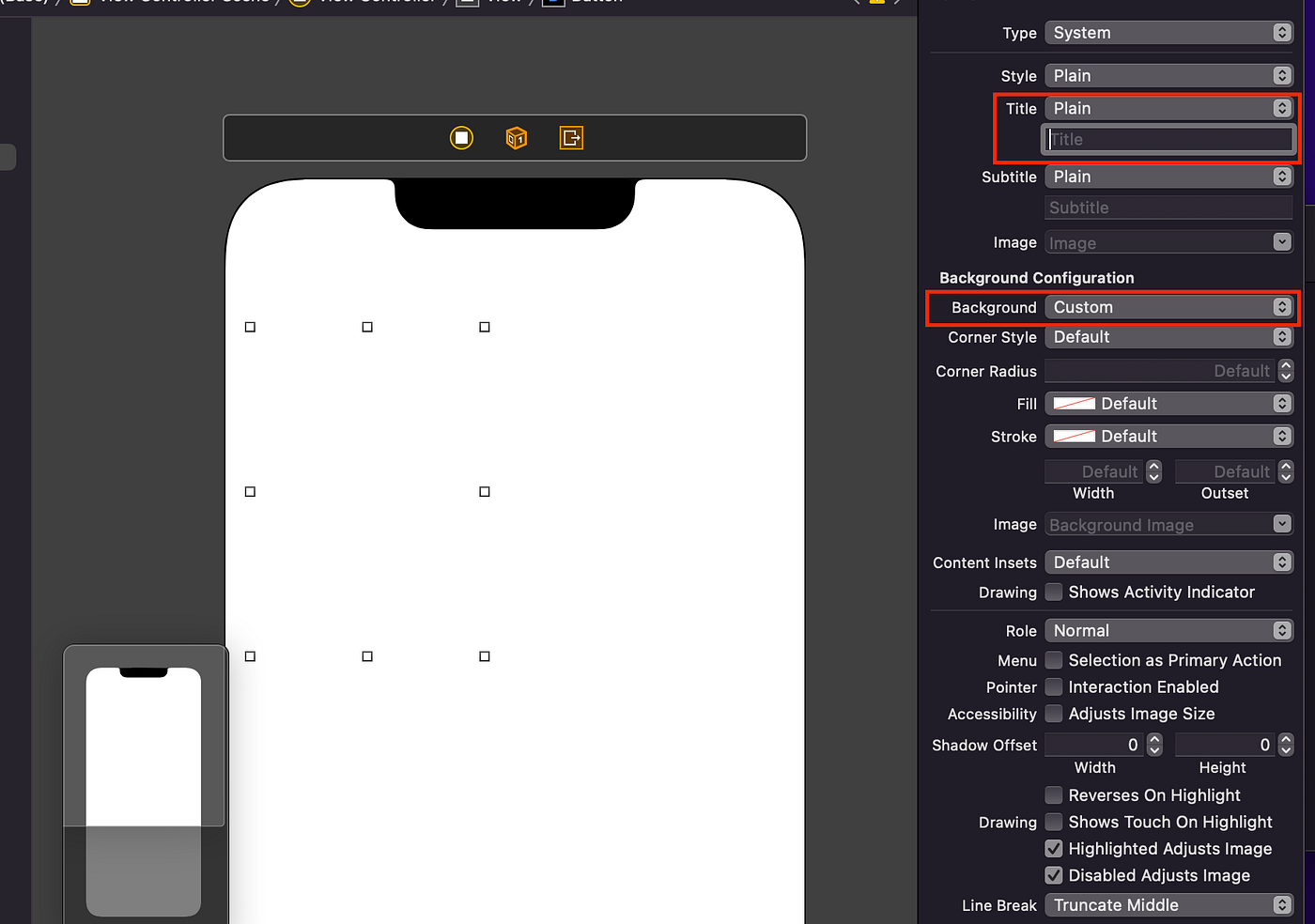1315x924 pixels.
Task: Click the View icon in the breadcrumb bar
Action: click(467, 3)
